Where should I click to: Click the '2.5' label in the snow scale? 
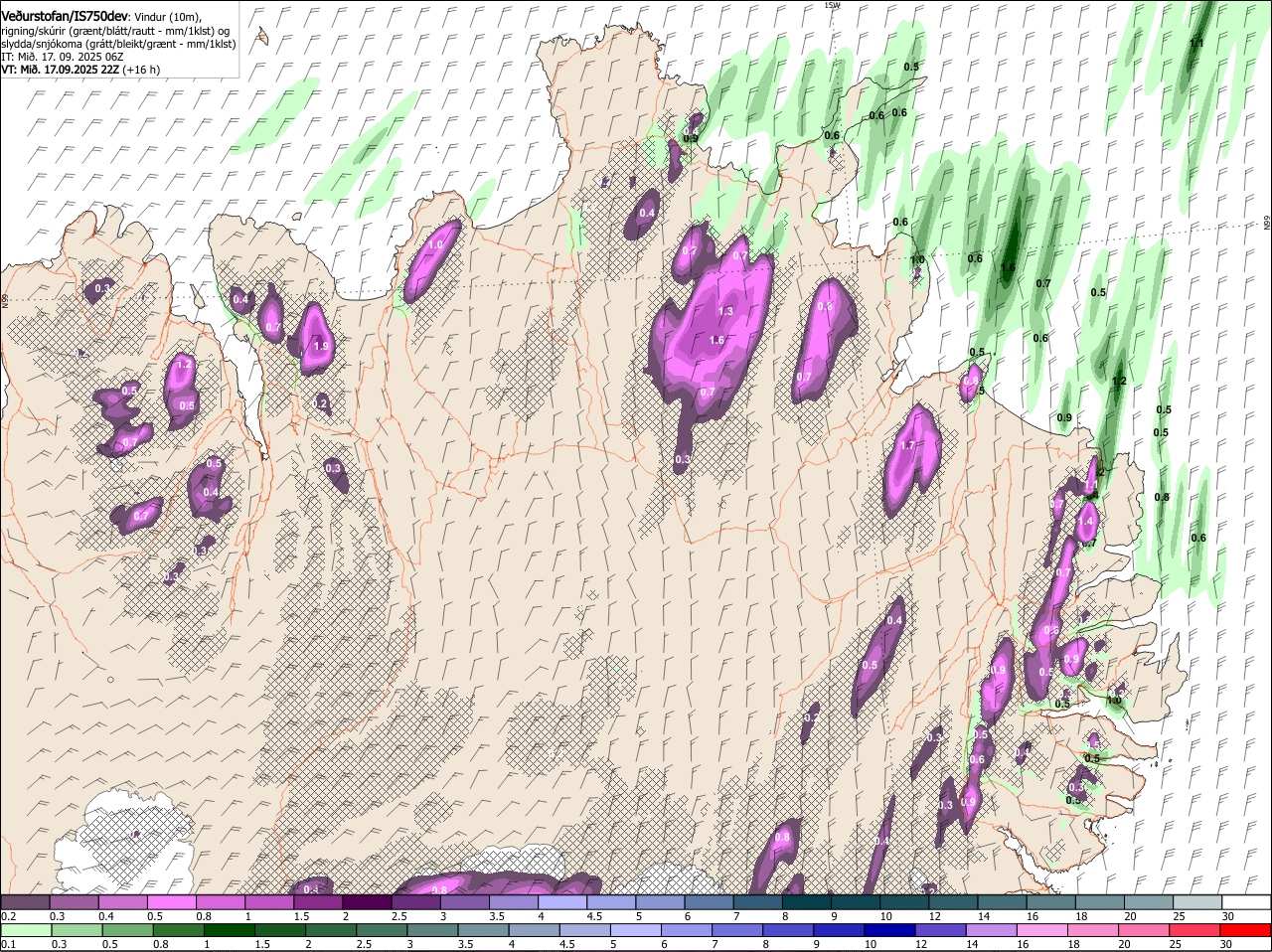pyautogui.click(x=398, y=916)
